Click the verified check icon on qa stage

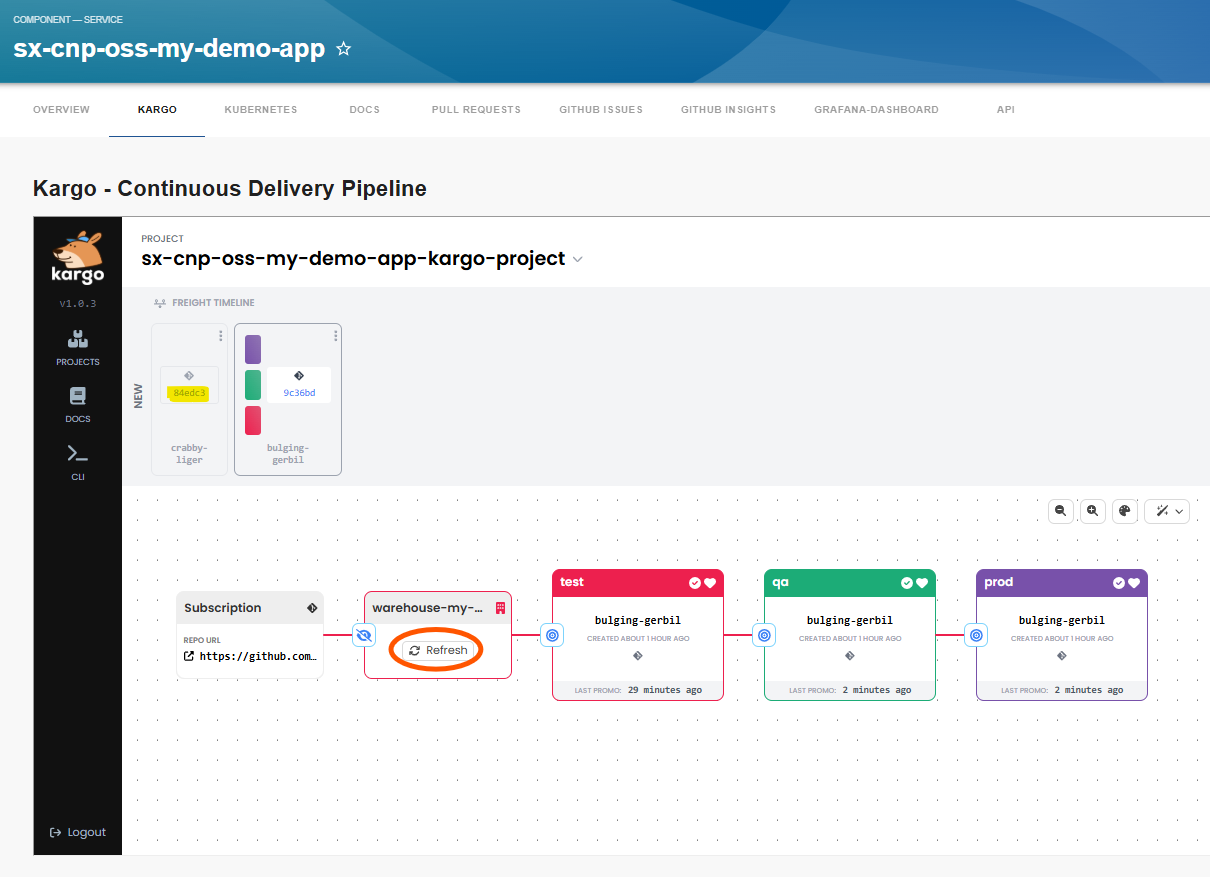point(907,583)
